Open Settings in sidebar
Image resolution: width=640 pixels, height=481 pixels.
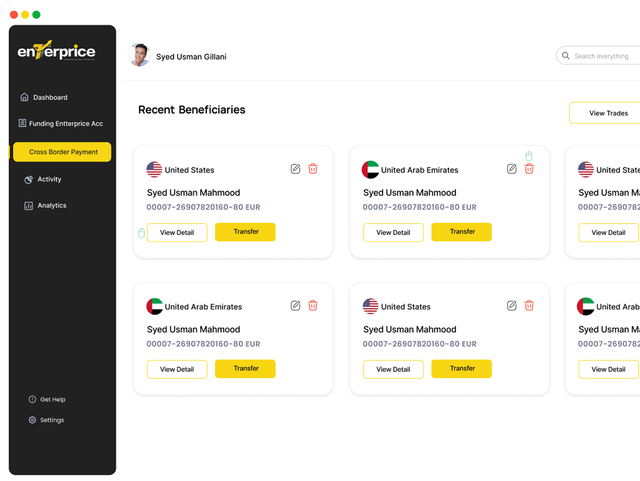pyautogui.click(x=51, y=420)
